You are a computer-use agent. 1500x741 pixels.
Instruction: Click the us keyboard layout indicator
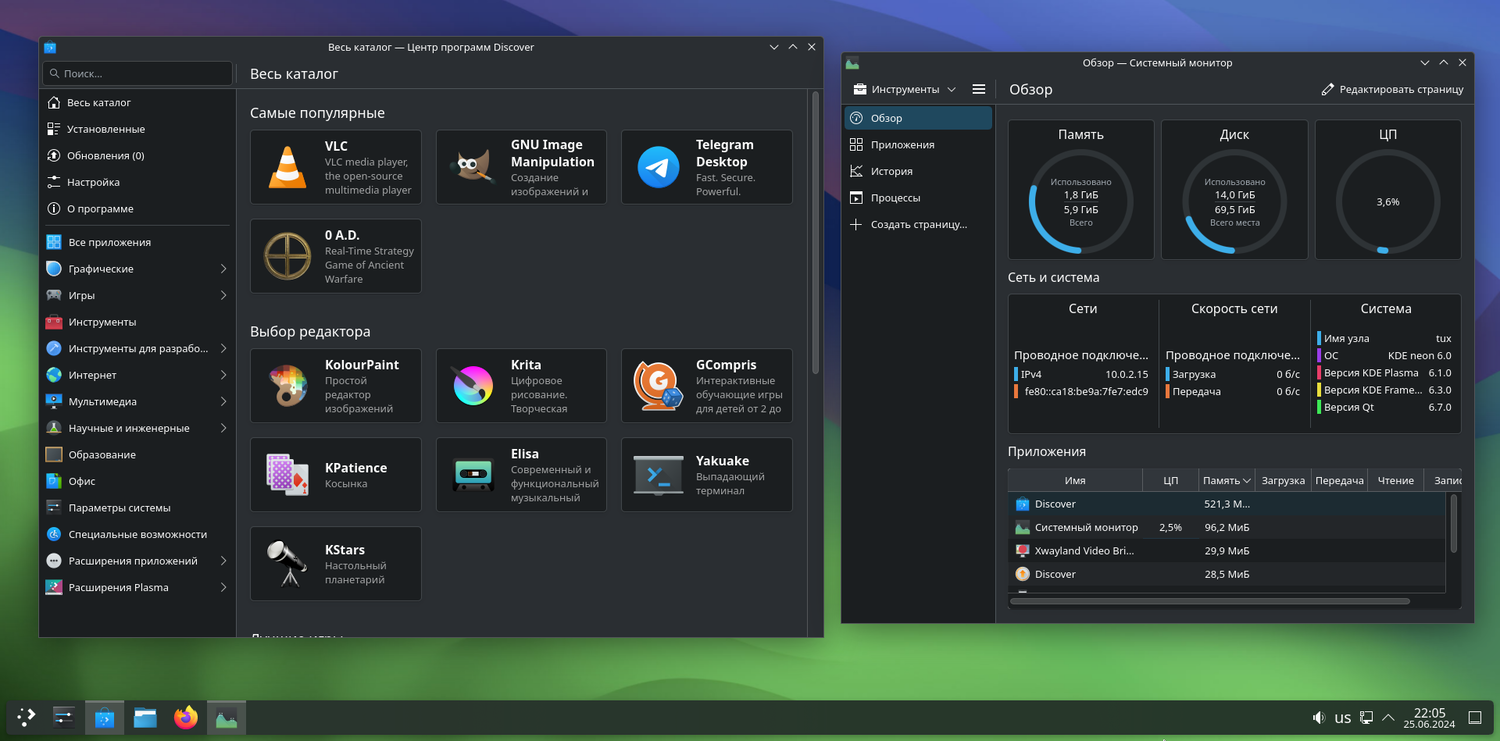pyautogui.click(x=1343, y=718)
